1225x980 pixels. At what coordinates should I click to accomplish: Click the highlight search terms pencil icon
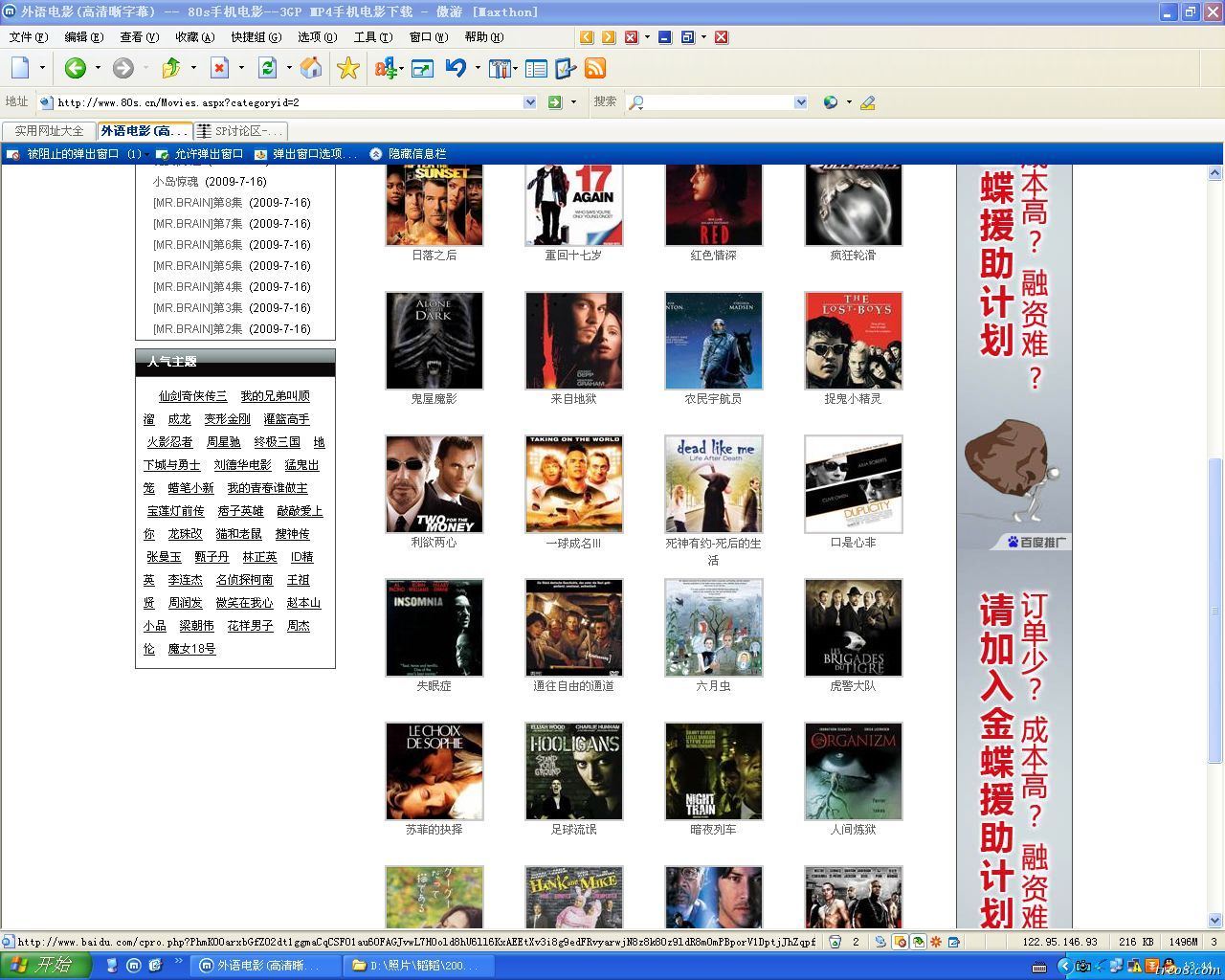pyautogui.click(x=868, y=102)
